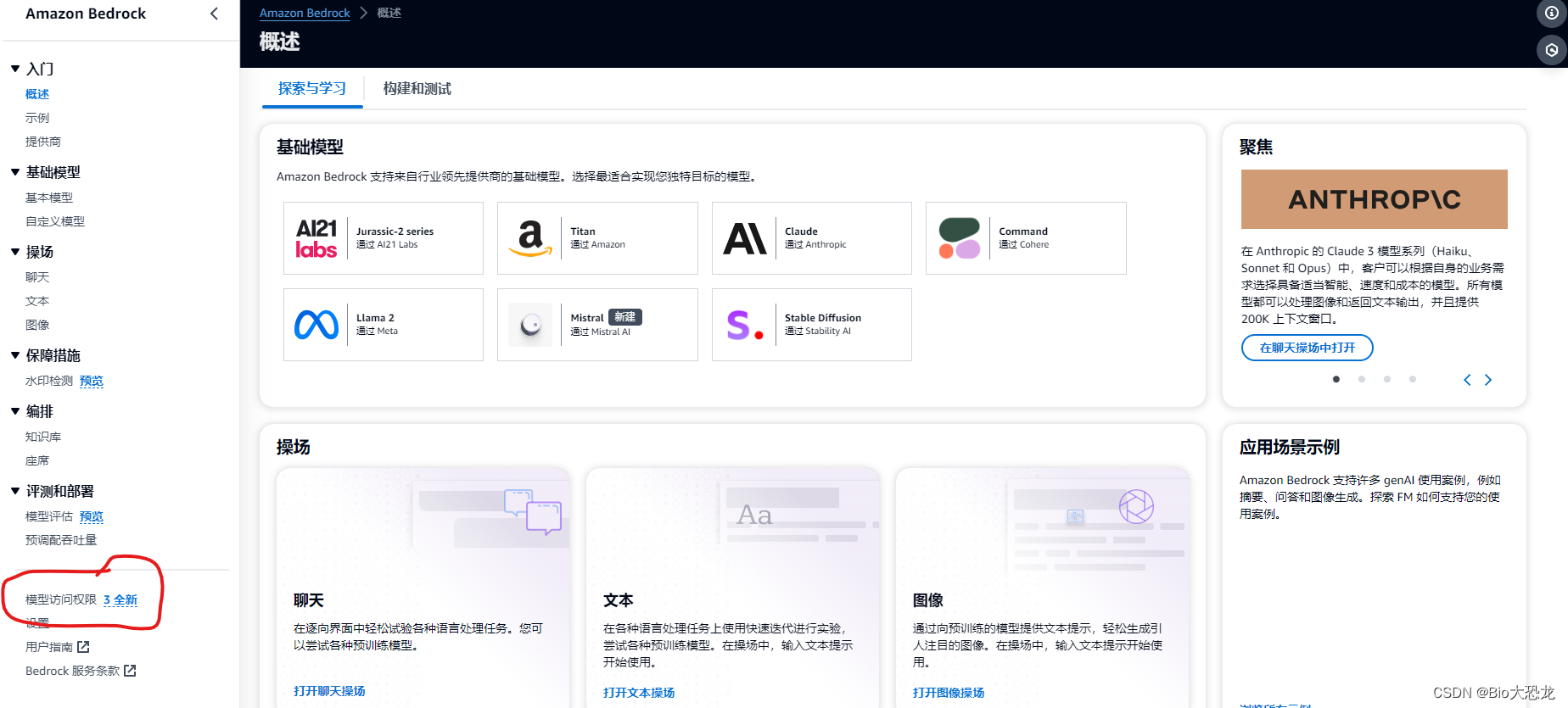This screenshot has width=1568, height=708.
Task: Collapse the 入门 section
Action: (15, 69)
